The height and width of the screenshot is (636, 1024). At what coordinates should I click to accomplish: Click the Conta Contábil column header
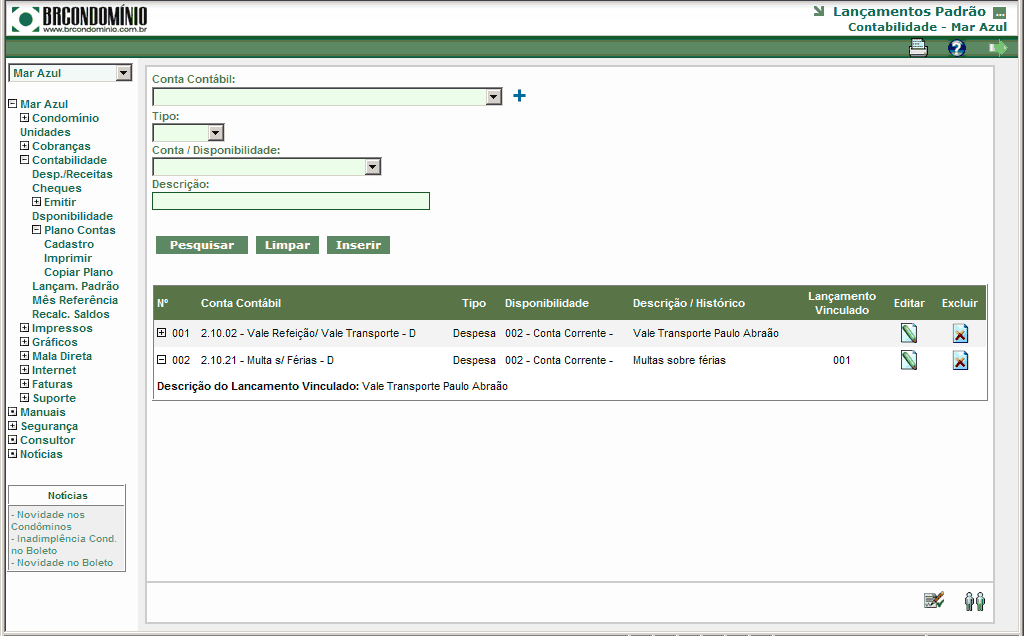(241, 303)
